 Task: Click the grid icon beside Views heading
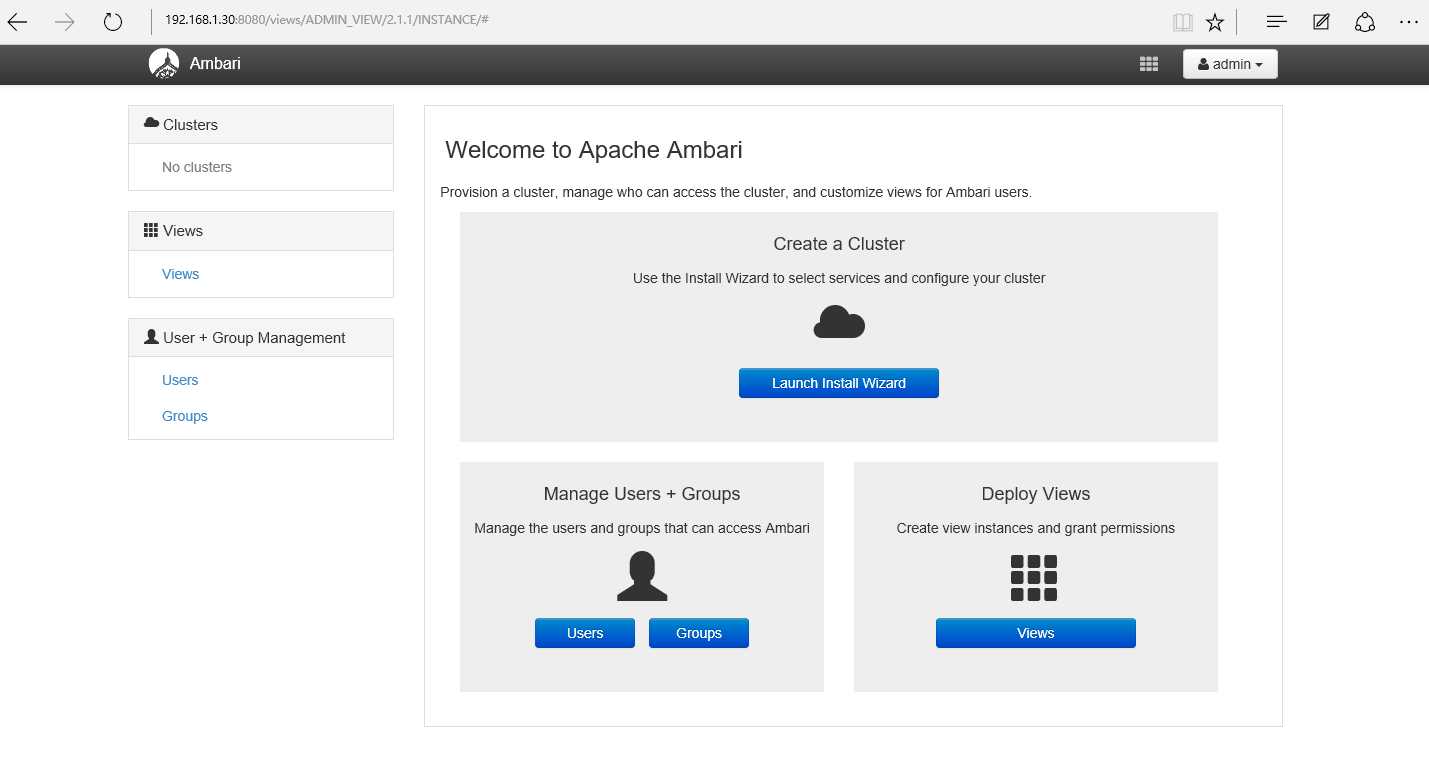click(x=151, y=230)
